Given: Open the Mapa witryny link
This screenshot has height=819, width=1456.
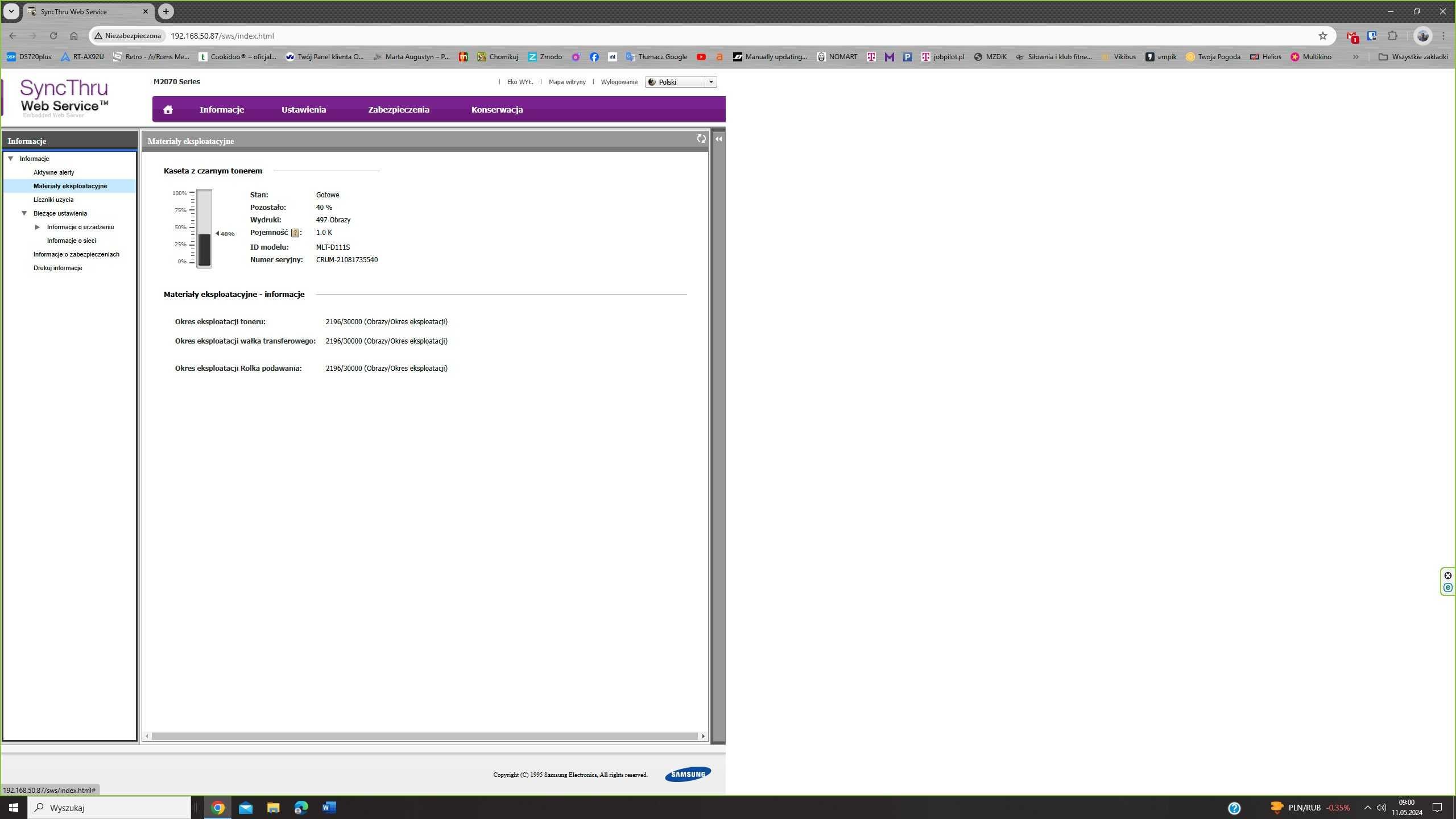Looking at the screenshot, I should tap(567, 82).
